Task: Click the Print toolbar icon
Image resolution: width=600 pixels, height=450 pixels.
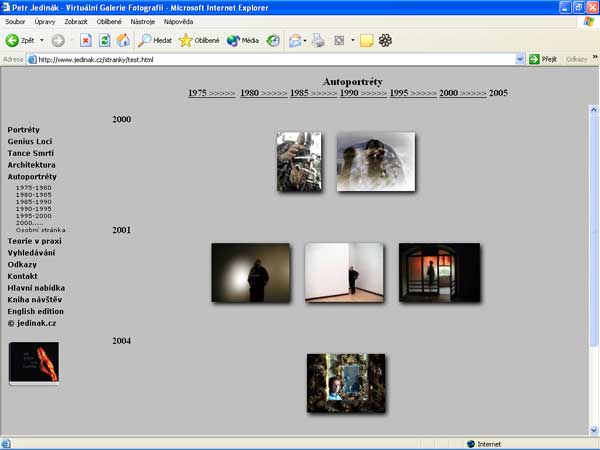Action: click(x=318, y=41)
